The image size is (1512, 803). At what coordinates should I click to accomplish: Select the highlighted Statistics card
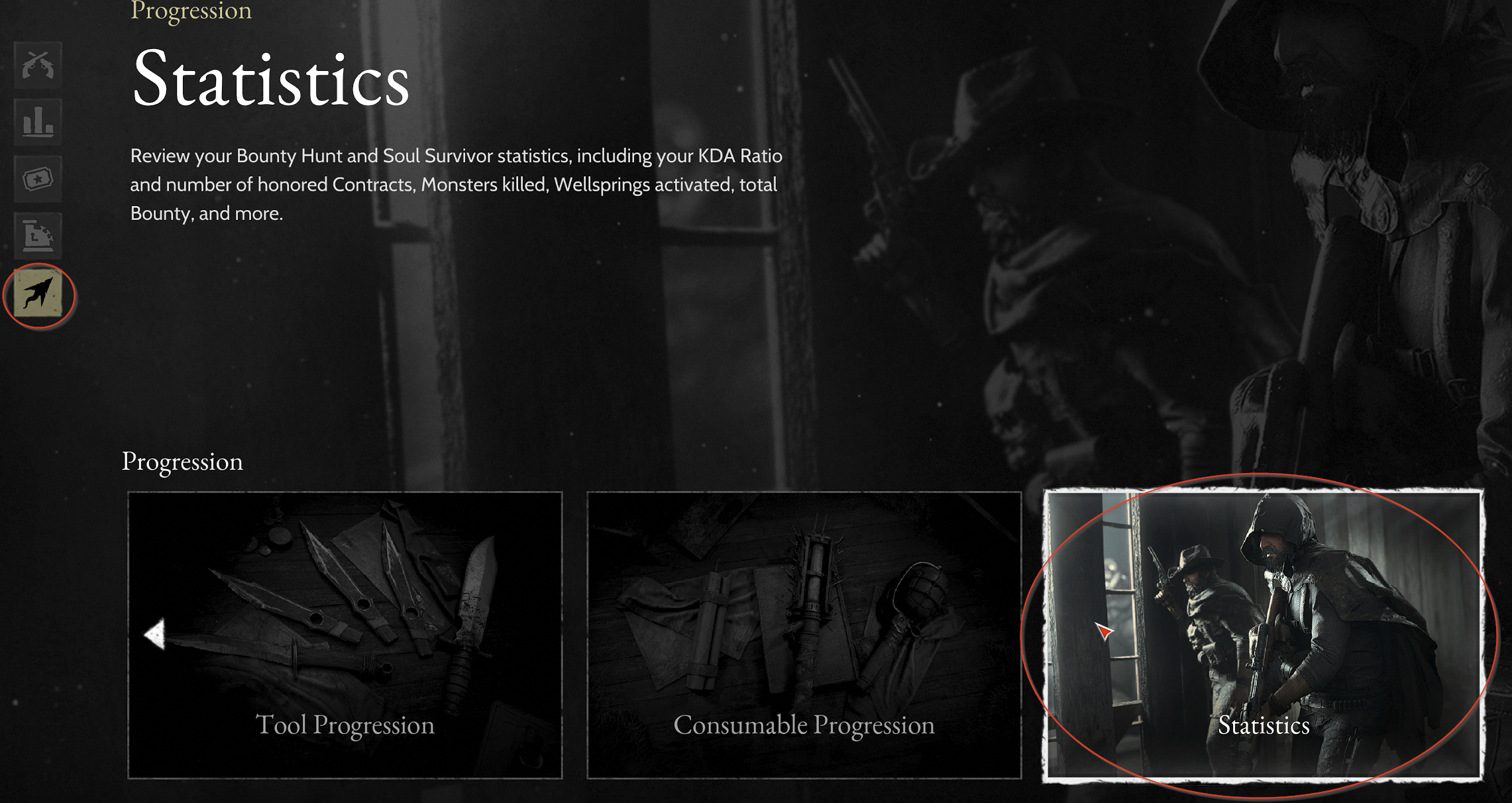point(1263,635)
